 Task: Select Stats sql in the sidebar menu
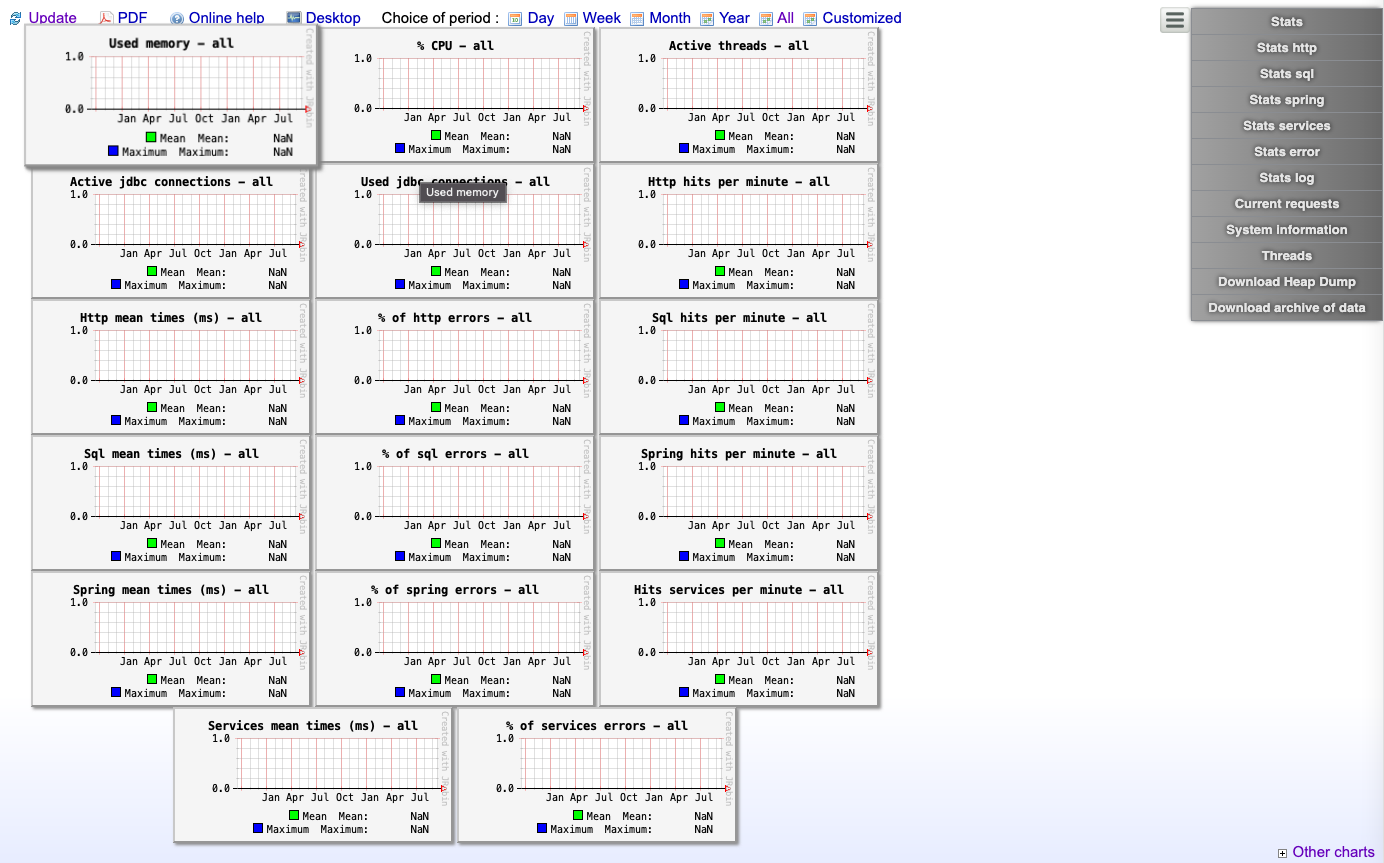coord(1286,73)
